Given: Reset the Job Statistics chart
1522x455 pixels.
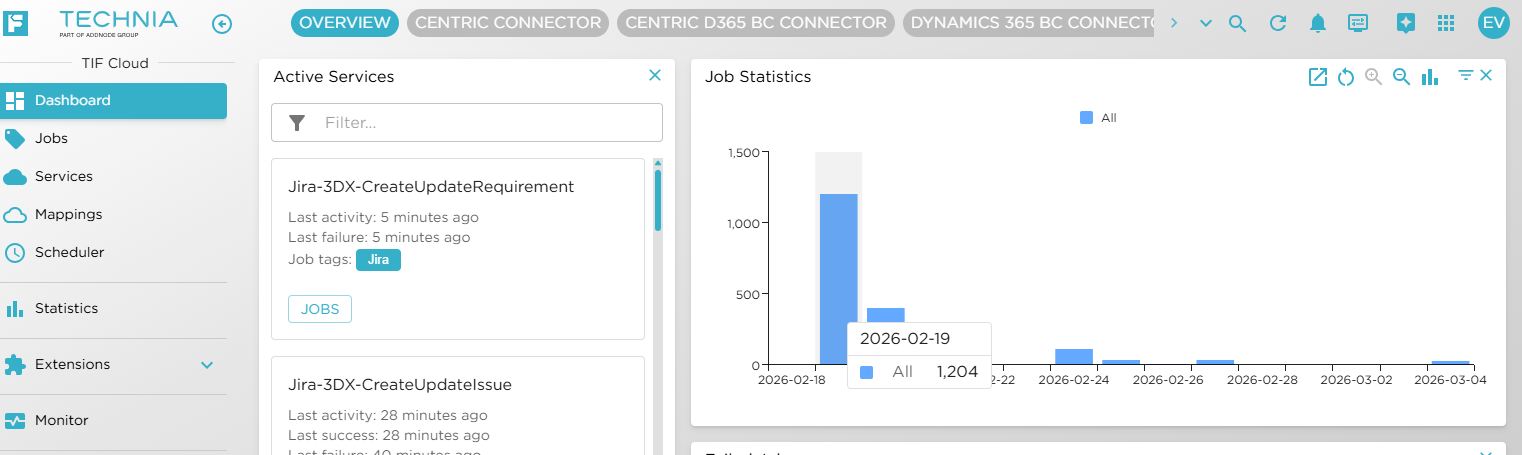Looking at the screenshot, I should (1346, 77).
